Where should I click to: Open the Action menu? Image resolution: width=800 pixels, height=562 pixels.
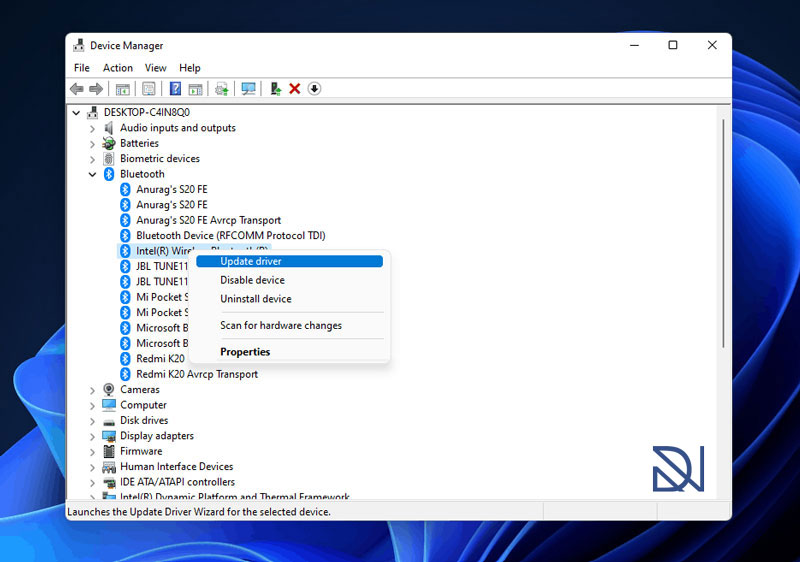click(118, 68)
